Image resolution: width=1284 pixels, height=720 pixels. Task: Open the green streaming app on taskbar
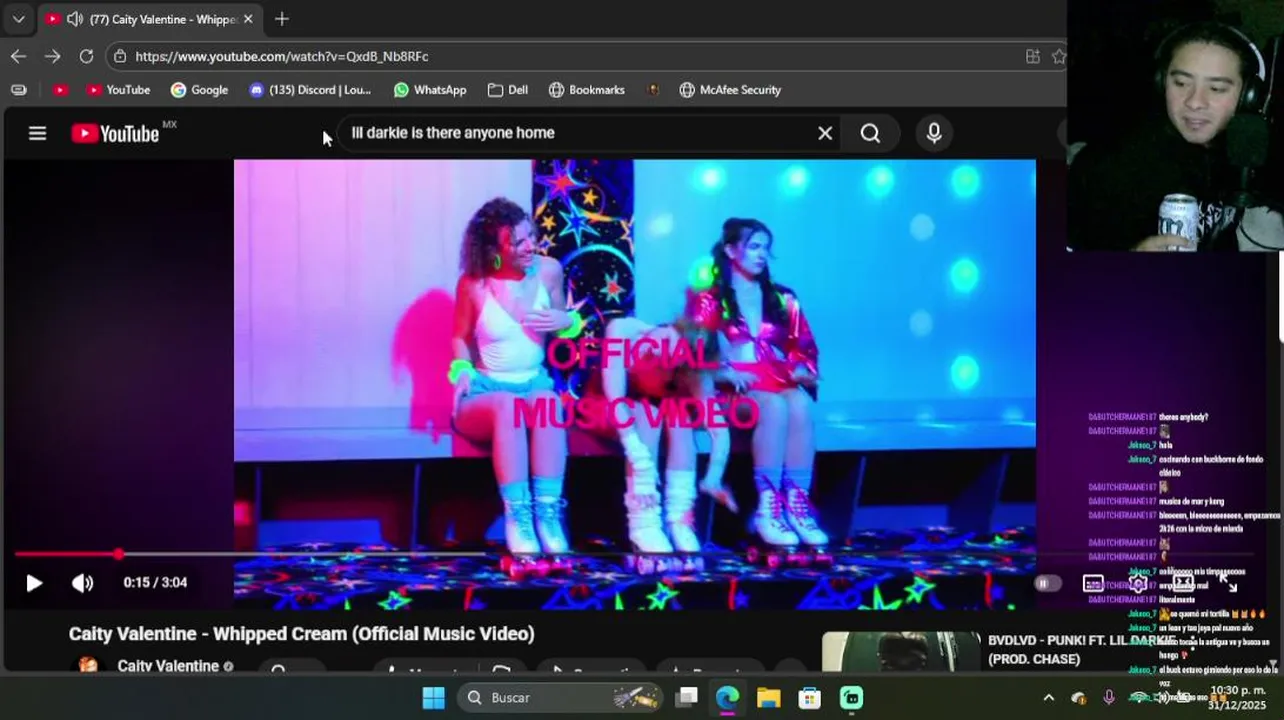[x=851, y=697]
